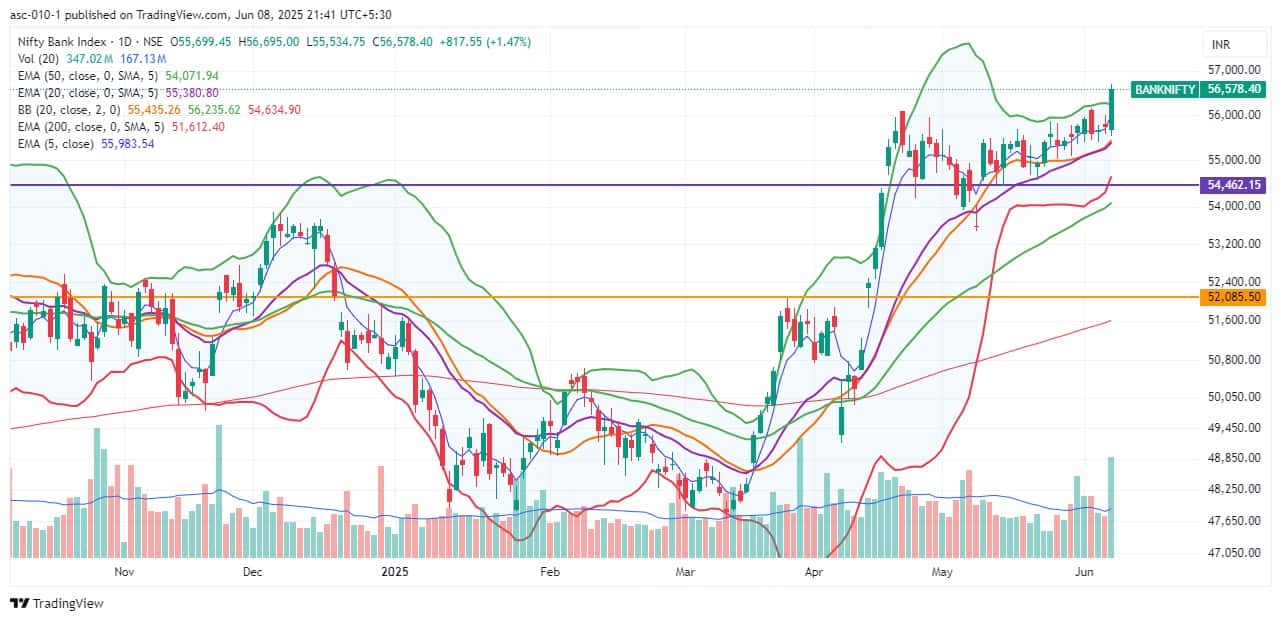The height and width of the screenshot is (621, 1281).
Task: Click the 53,200.00 price axis label
Action: pos(1233,243)
